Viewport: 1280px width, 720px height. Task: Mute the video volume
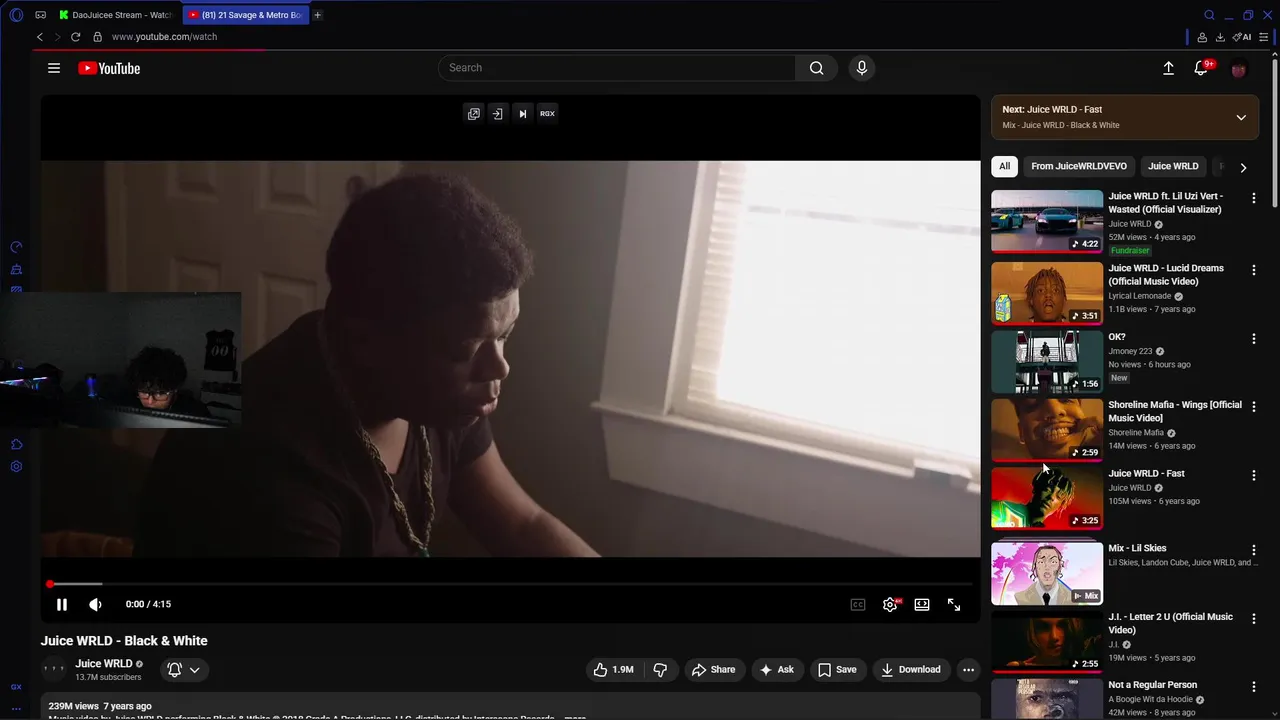click(x=96, y=604)
